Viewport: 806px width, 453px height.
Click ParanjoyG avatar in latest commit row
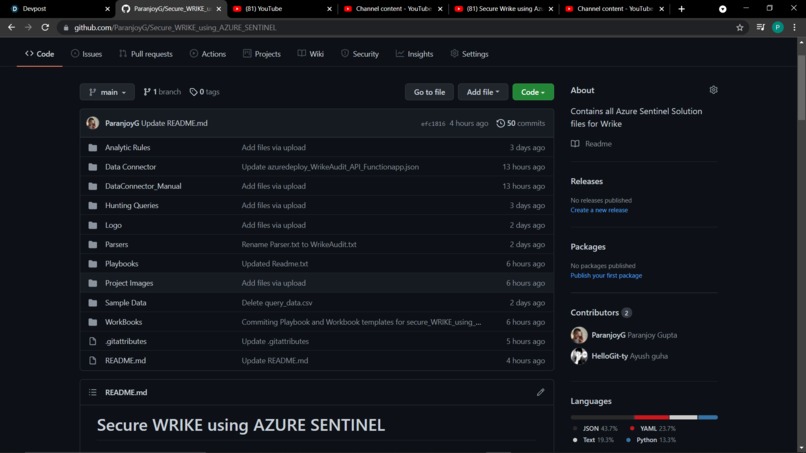[93, 123]
